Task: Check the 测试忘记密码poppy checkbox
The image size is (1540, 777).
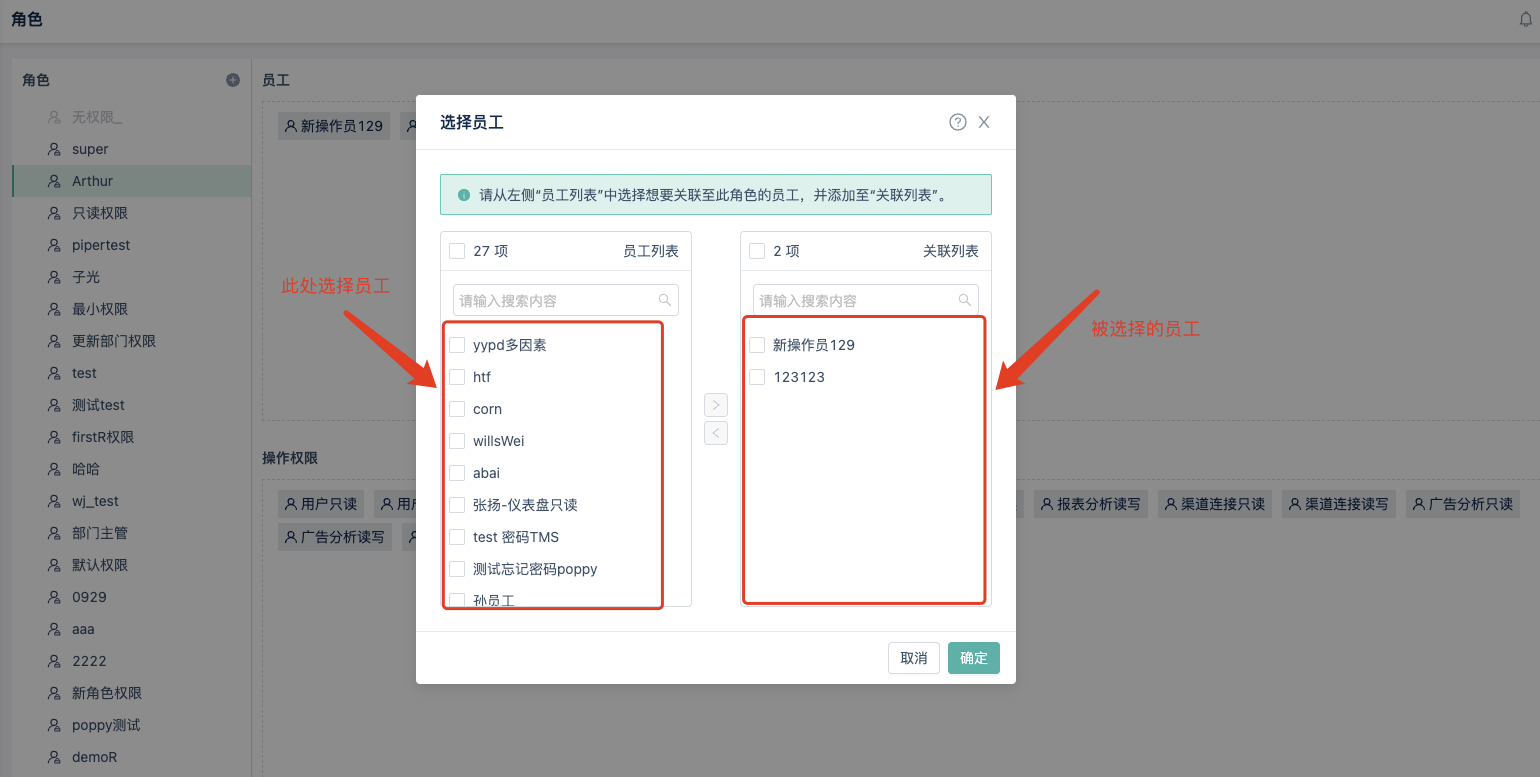Action: point(457,569)
